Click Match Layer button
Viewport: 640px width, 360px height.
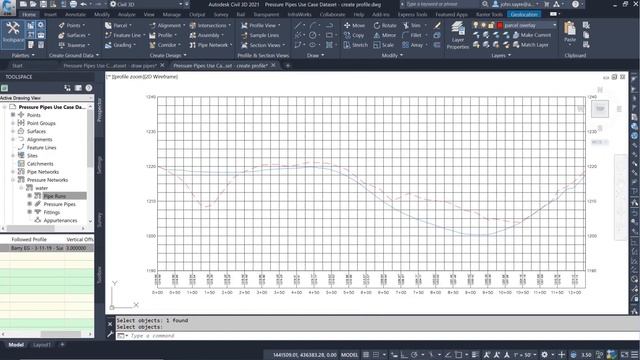(530, 45)
